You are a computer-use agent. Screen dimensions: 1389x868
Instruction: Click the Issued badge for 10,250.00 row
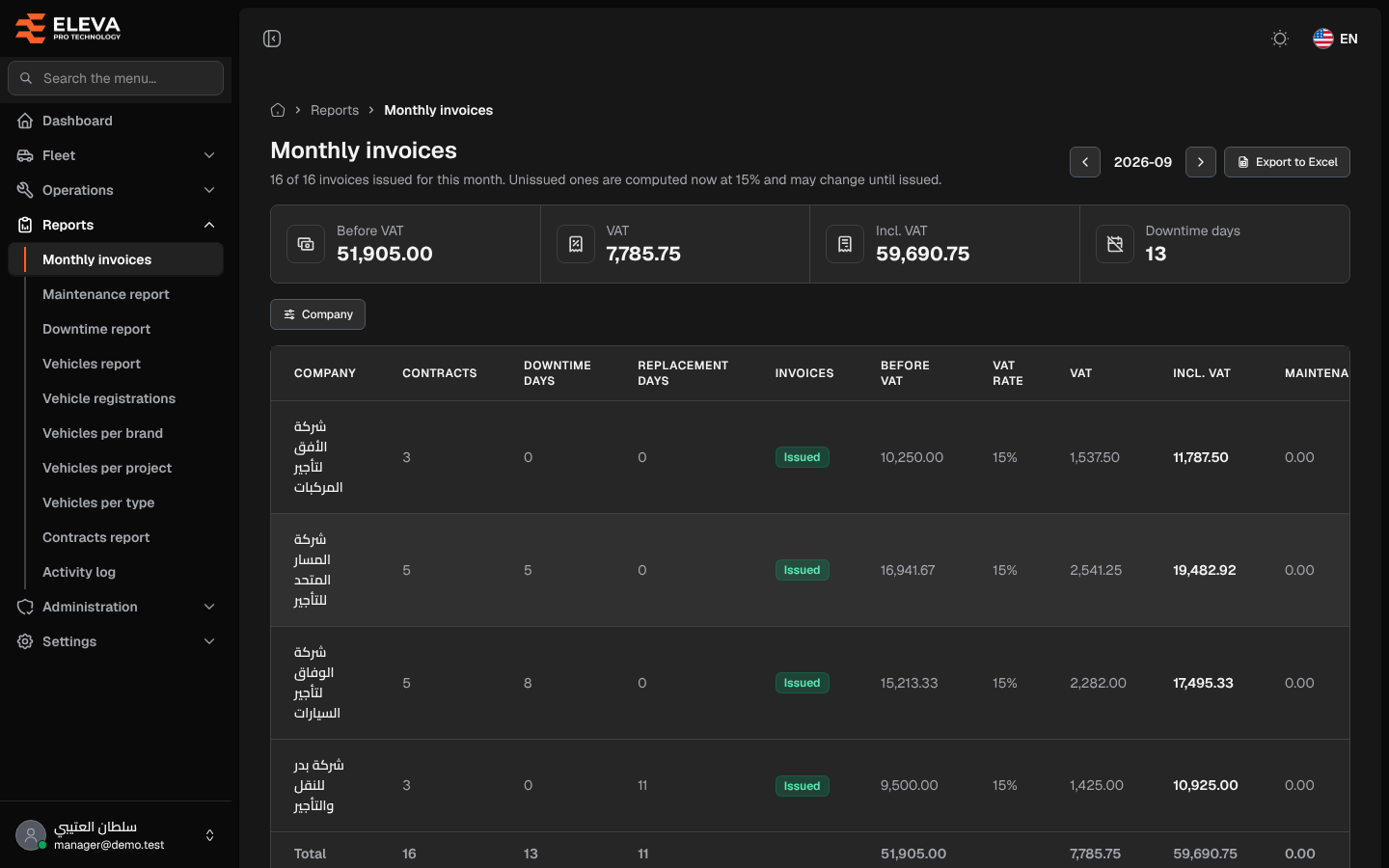point(802,457)
